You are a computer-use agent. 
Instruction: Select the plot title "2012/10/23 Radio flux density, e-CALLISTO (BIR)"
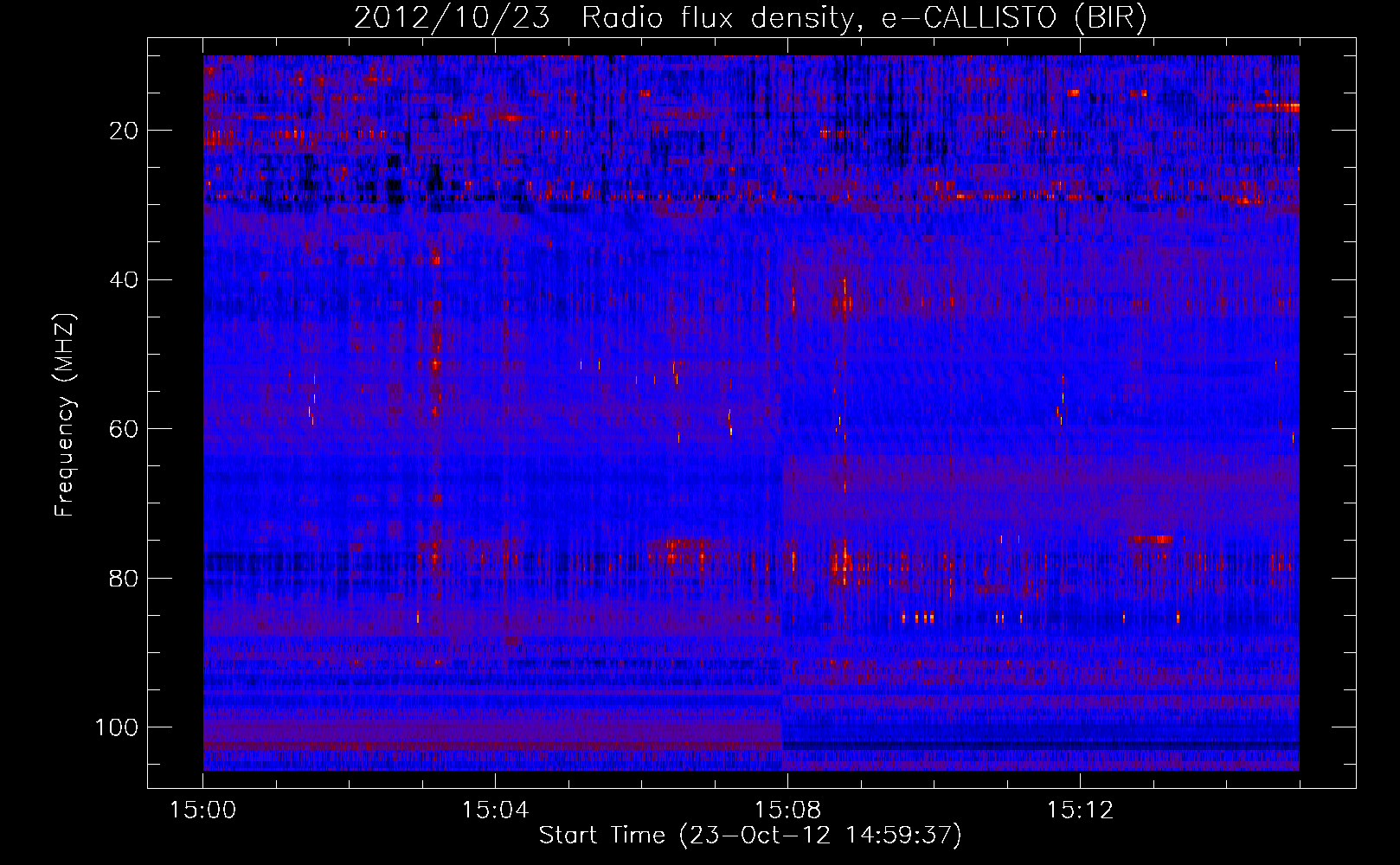750,17
